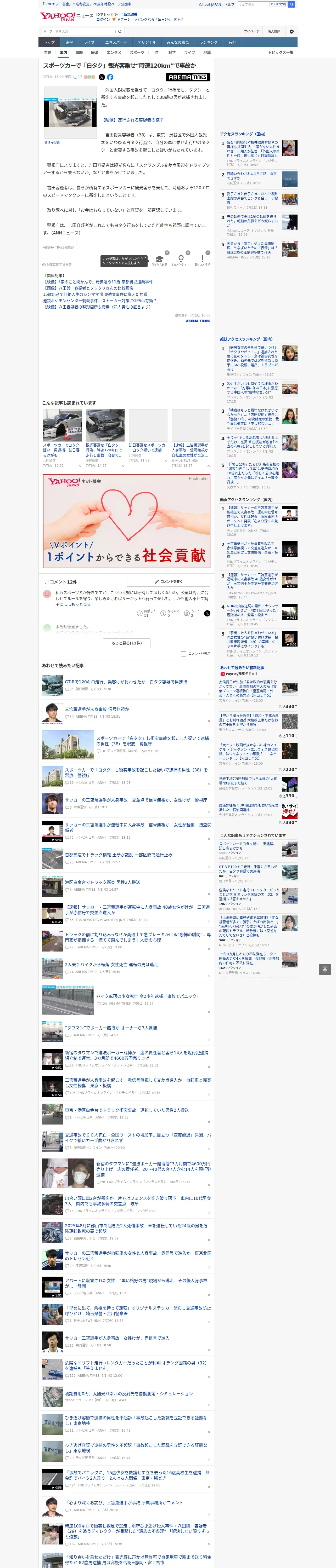Switch to the ライブ tab
Viewport: 336px width, 1568px height.
tap(89, 43)
